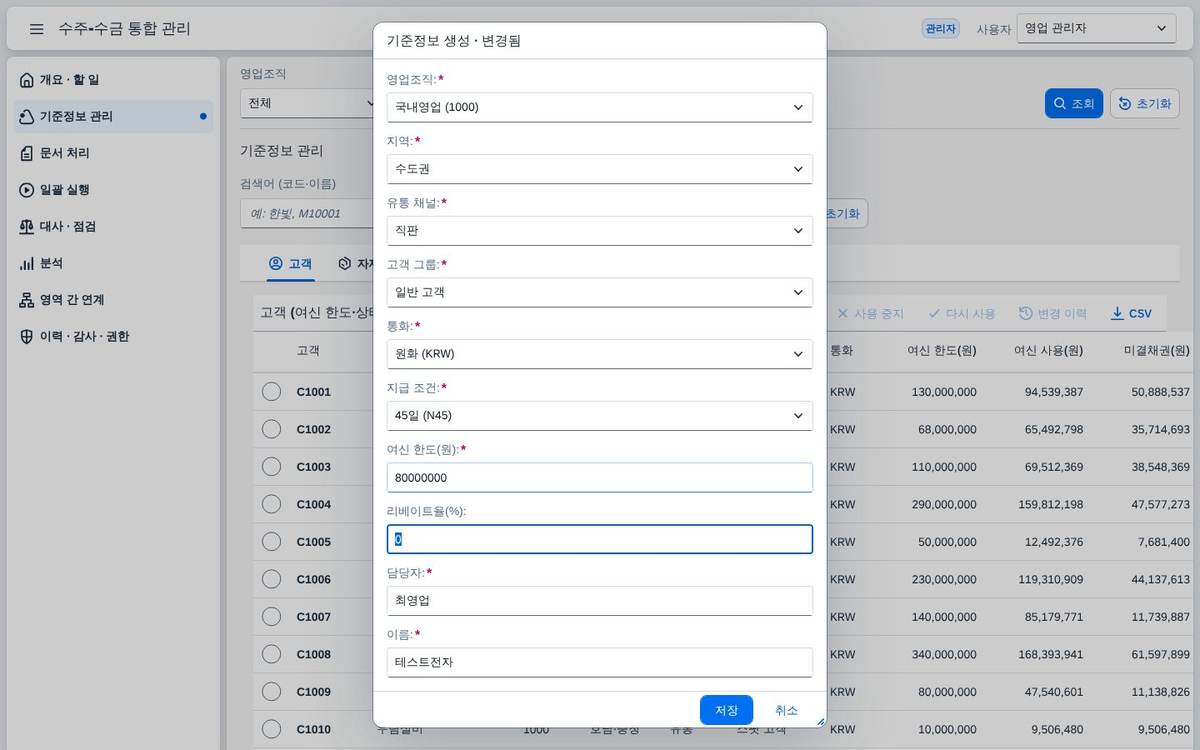Select the radio button for C1004
1200x750 pixels.
271,504
